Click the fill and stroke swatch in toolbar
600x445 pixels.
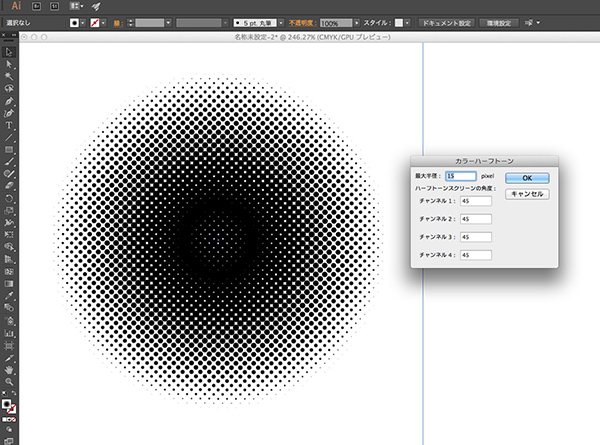[8, 406]
